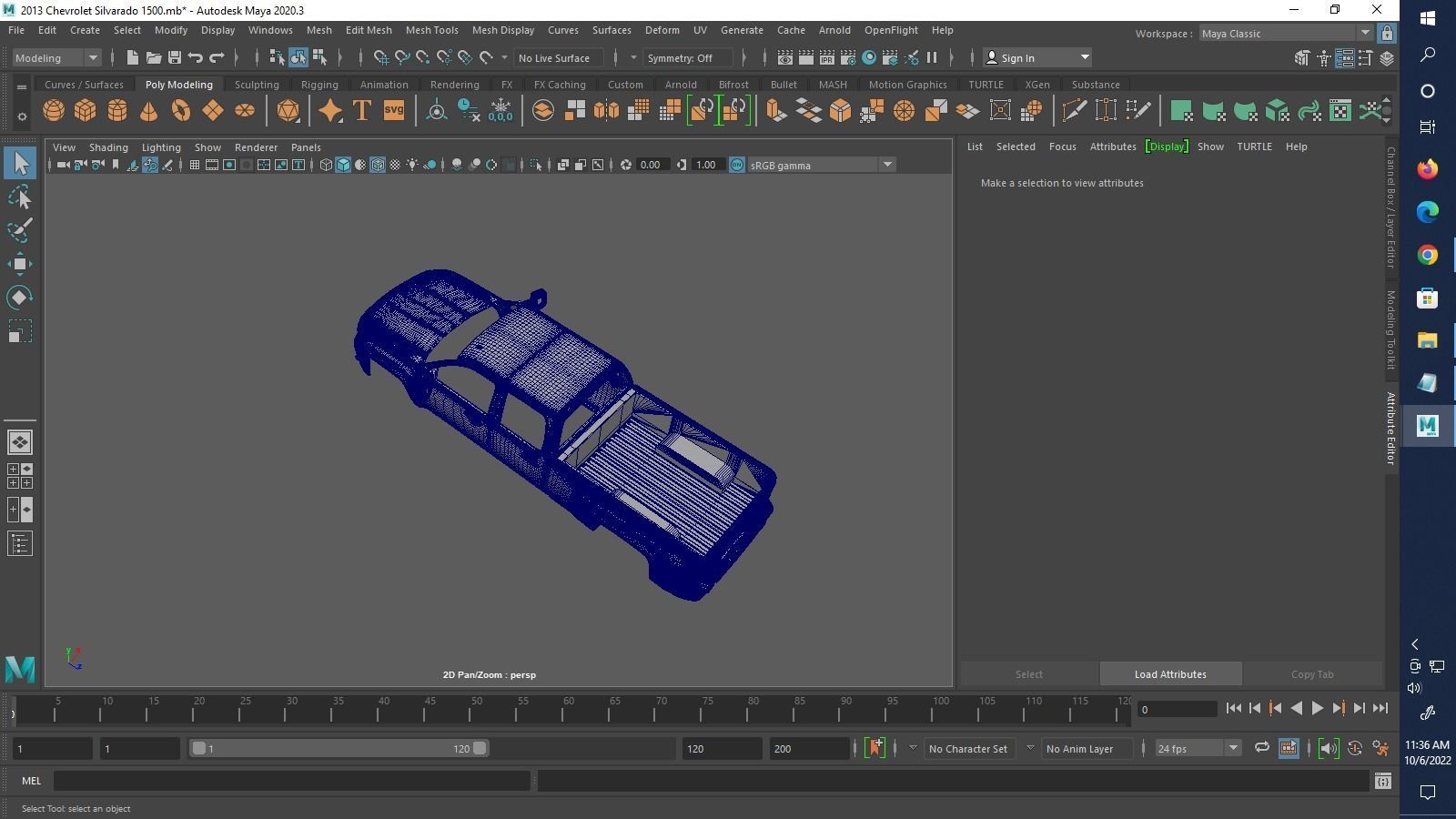
Task: Click the IPR render icon
Action: coord(827,57)
